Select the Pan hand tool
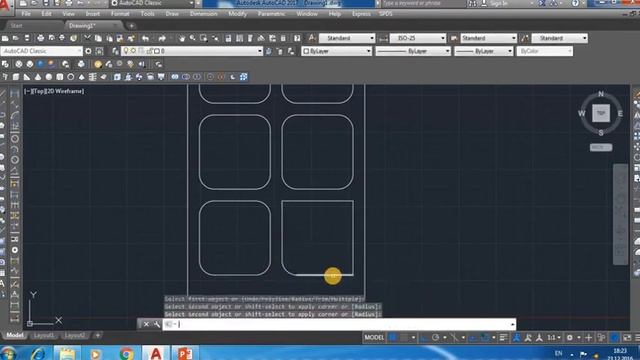This screenshot has height=360, width=640. pyautogui.click(x=181, y=38)
